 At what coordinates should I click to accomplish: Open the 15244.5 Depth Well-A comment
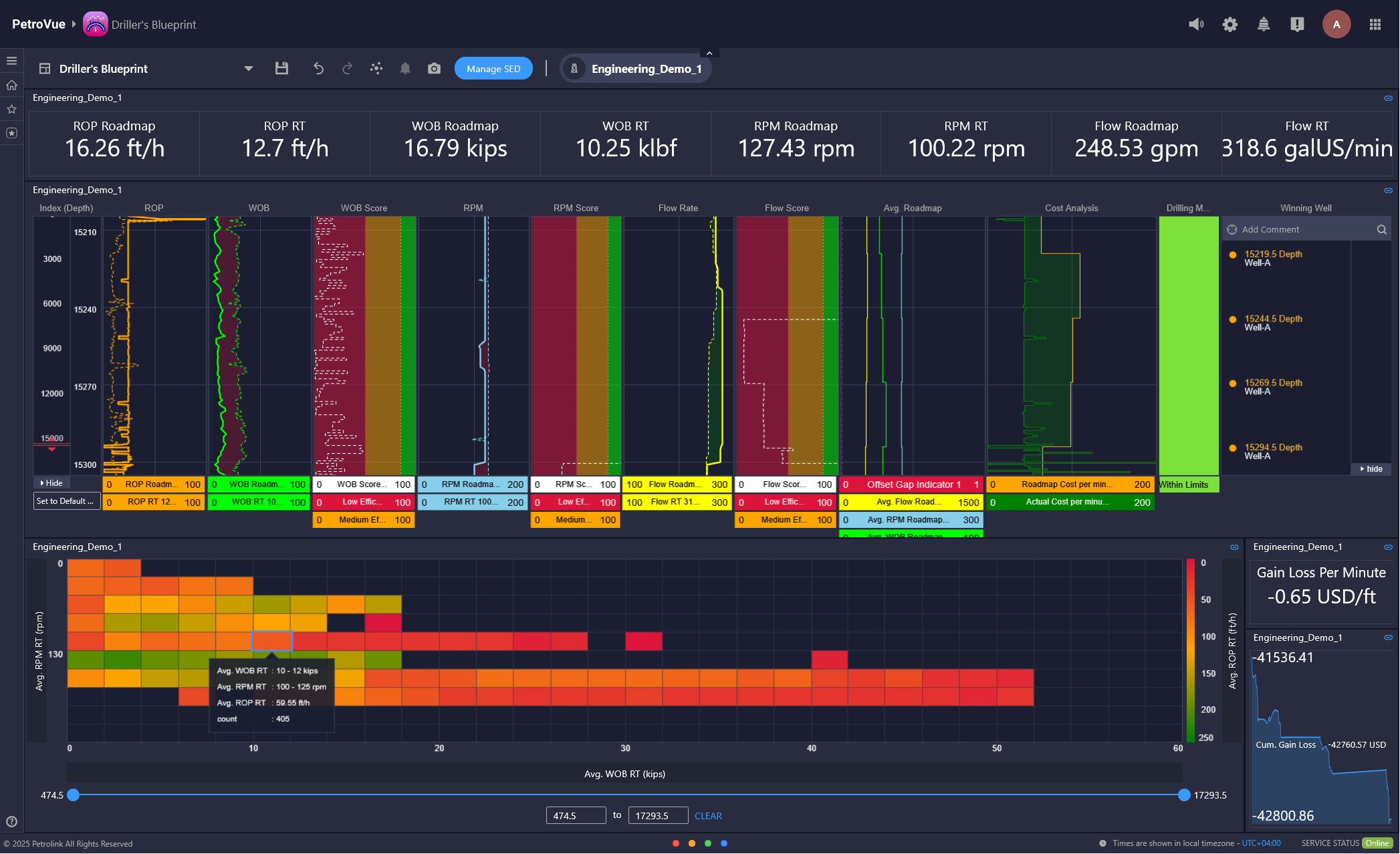[x=1272, y=323]
